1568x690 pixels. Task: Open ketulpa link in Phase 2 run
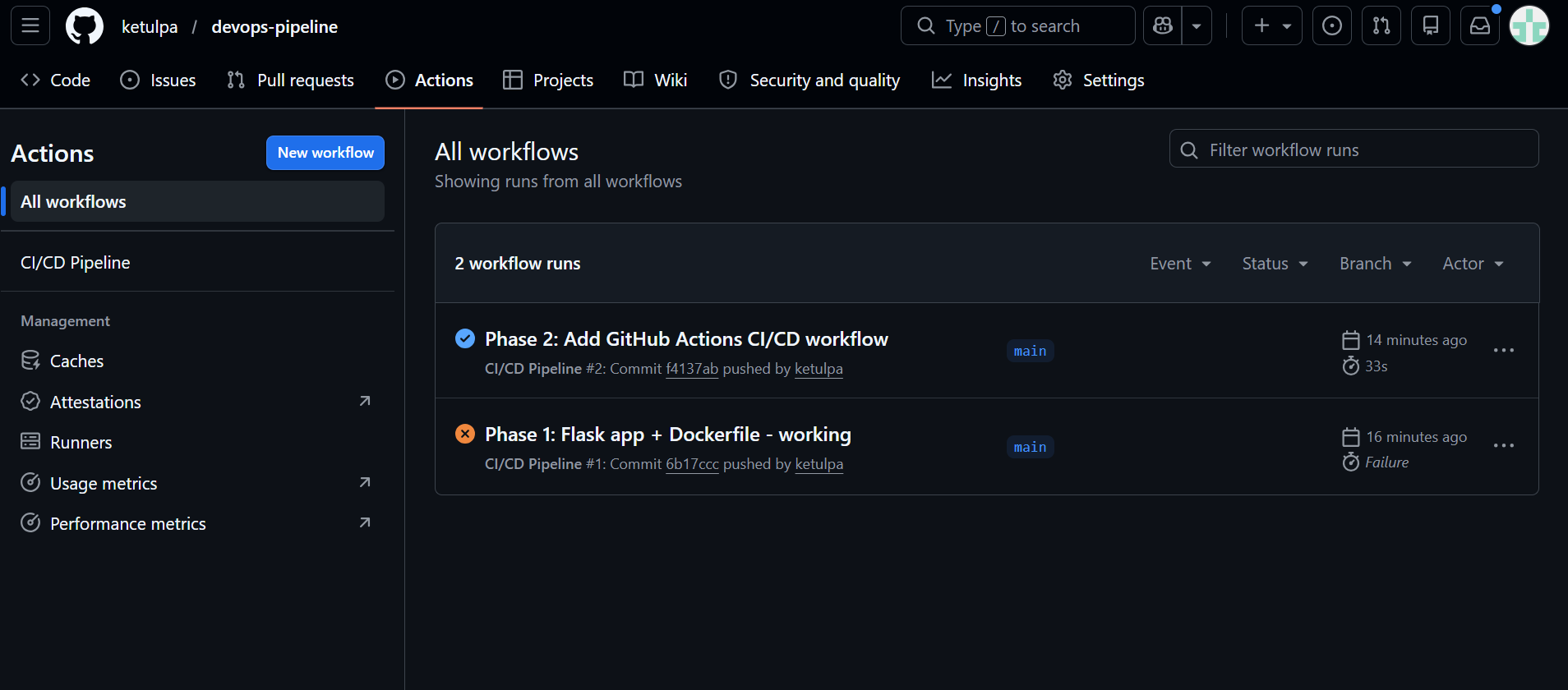819,369
